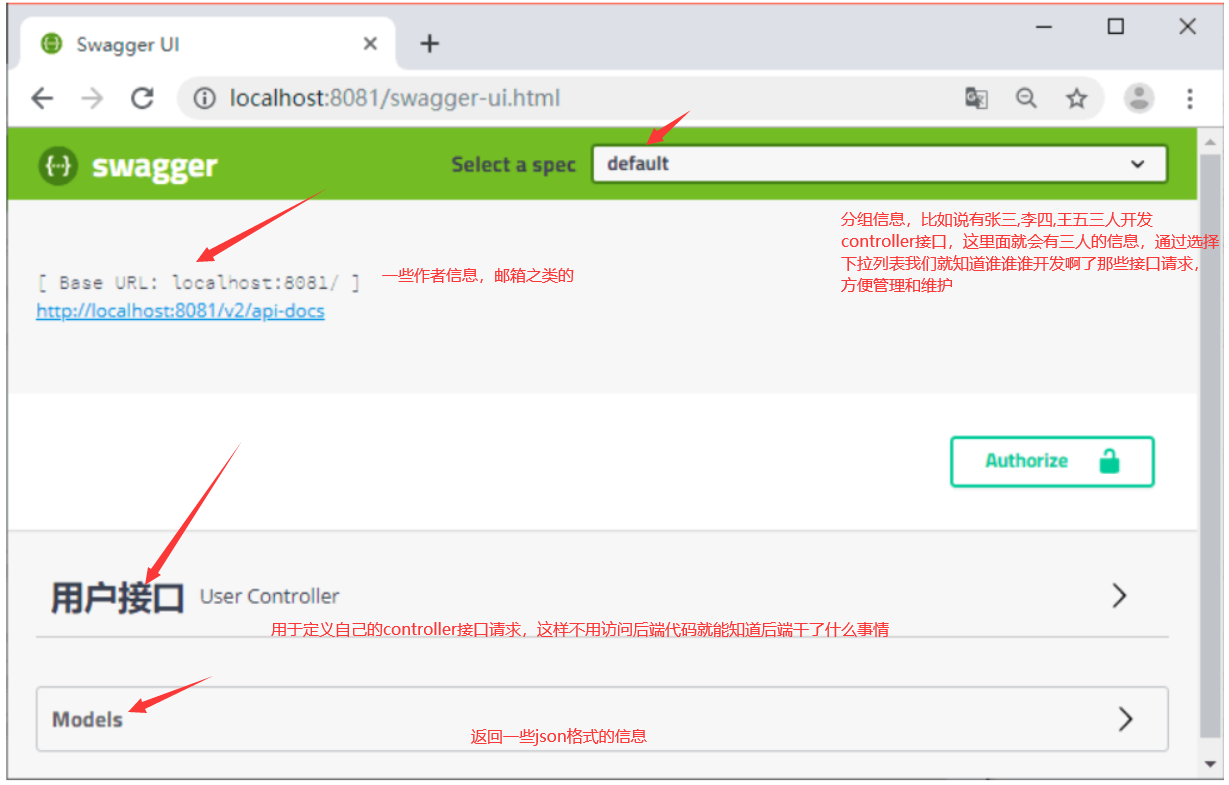Image resolution: width=1229 pixels, height=785 pixels.
Task: Open the localhost:8081/v2/api-docs link
Action: coord(180,311)
